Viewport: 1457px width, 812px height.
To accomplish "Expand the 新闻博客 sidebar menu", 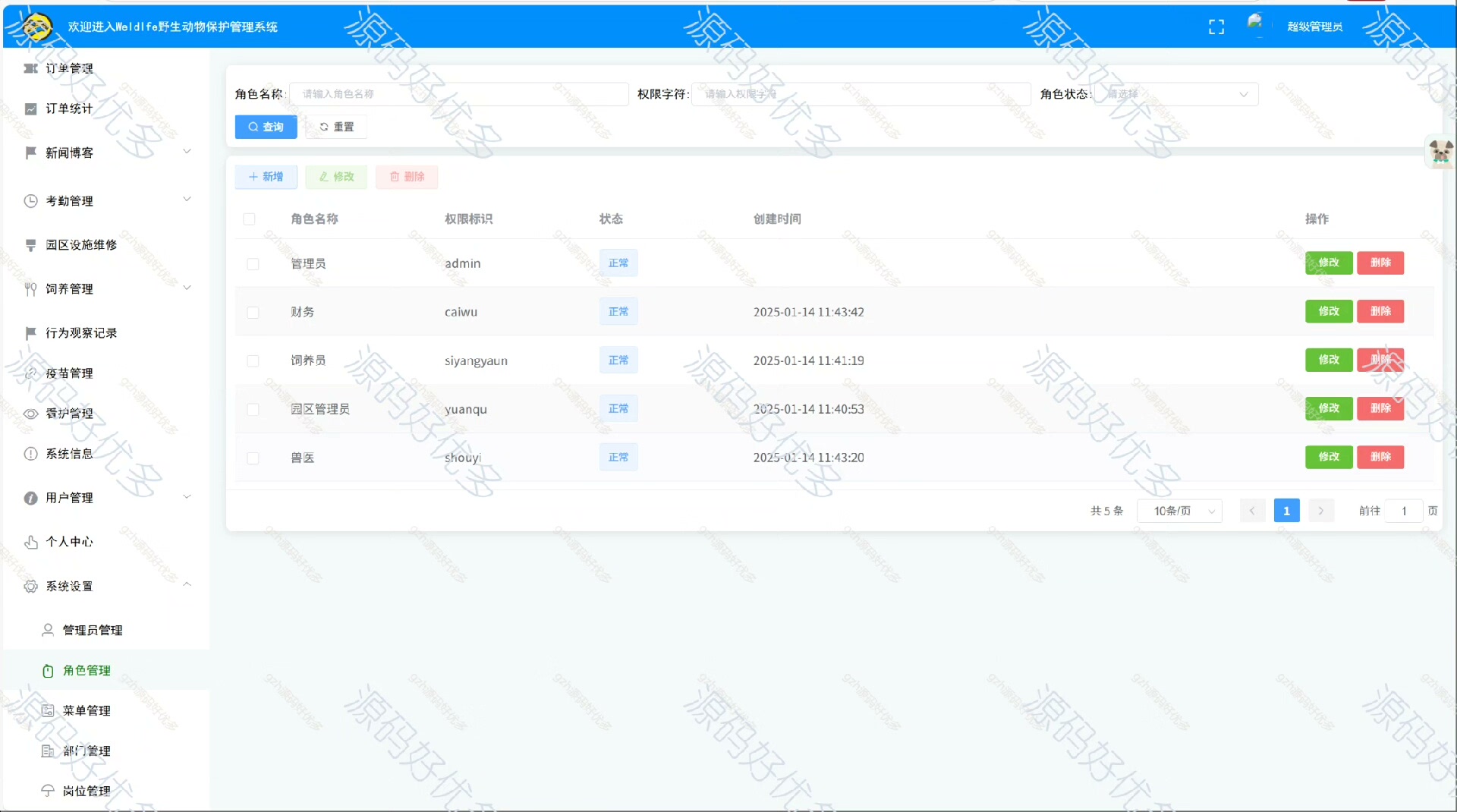I will click(x=106, y=153).
